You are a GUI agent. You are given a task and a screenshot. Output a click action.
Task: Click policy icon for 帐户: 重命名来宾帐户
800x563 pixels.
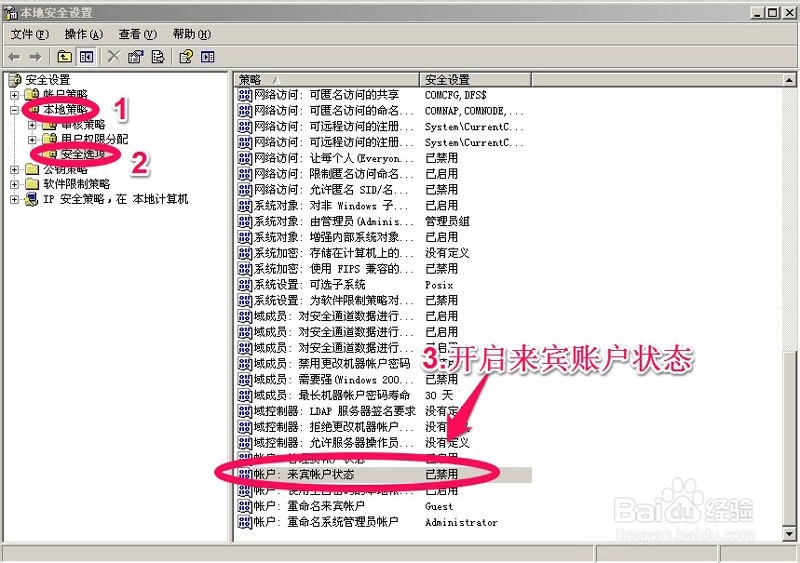click(x=245, y=506)
